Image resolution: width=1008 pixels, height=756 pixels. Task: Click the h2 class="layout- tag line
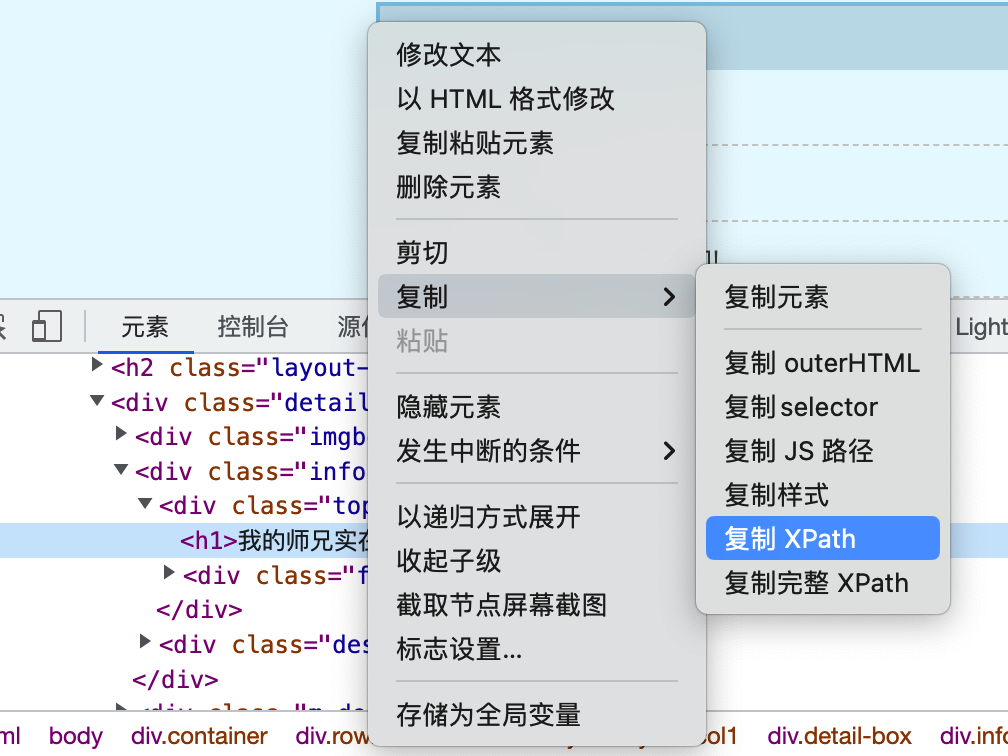[239, 368]
